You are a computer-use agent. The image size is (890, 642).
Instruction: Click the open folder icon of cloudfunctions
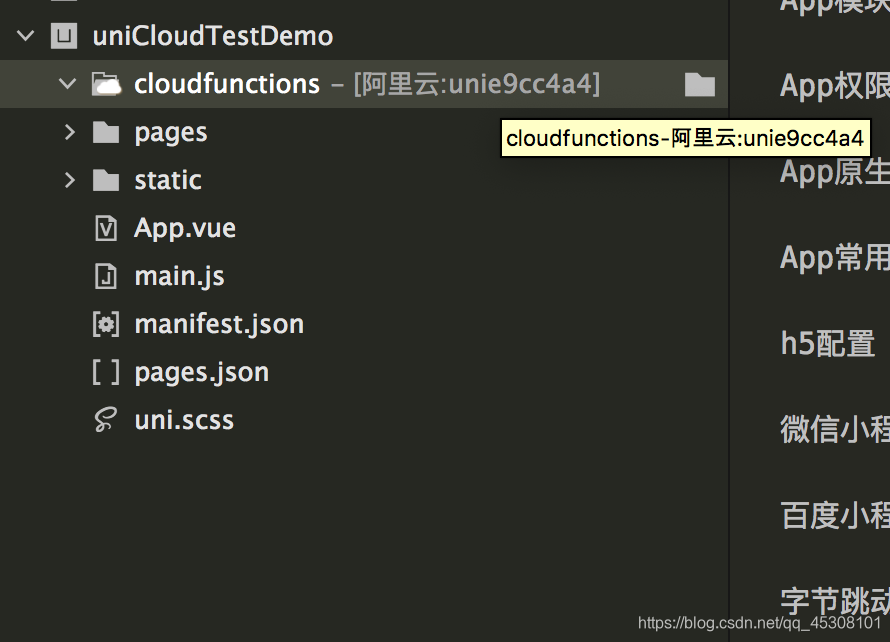(x=107, y=84)
